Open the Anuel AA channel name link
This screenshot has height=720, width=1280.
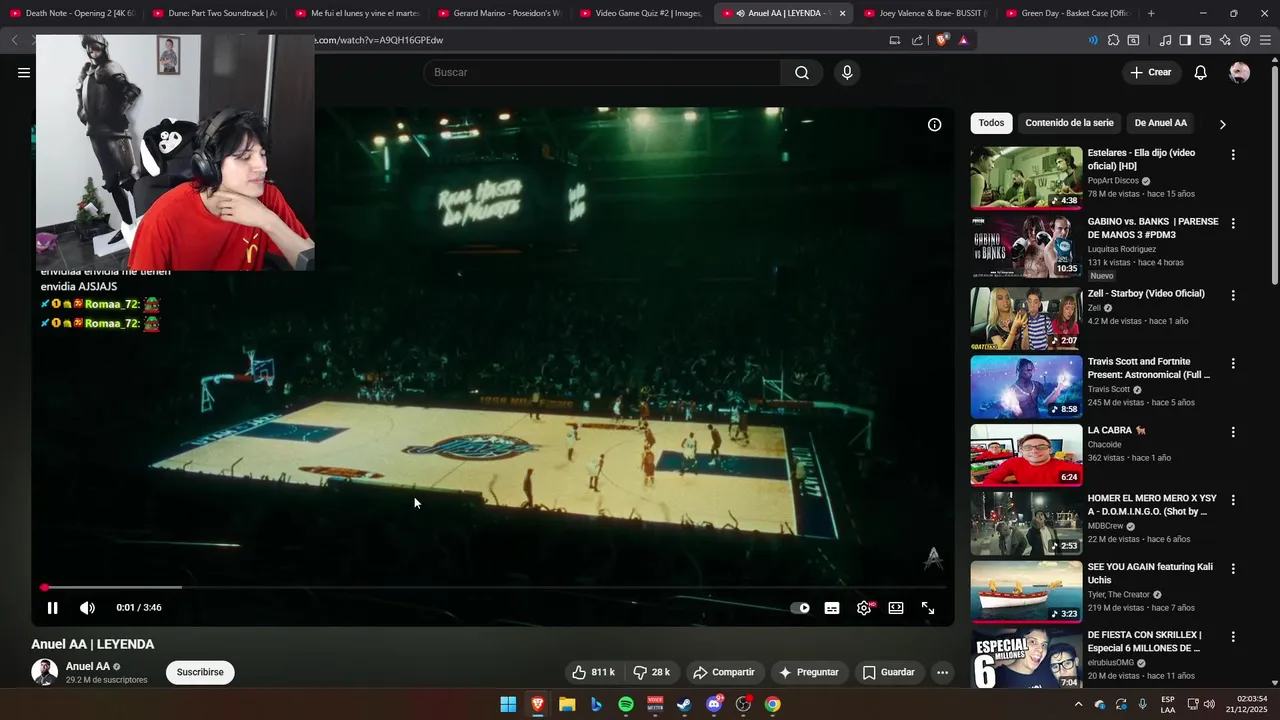coord(88,666)
